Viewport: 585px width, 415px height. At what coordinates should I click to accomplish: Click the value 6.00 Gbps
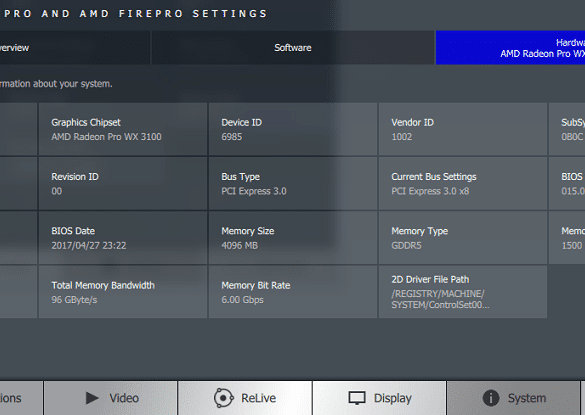pos(243,300)
